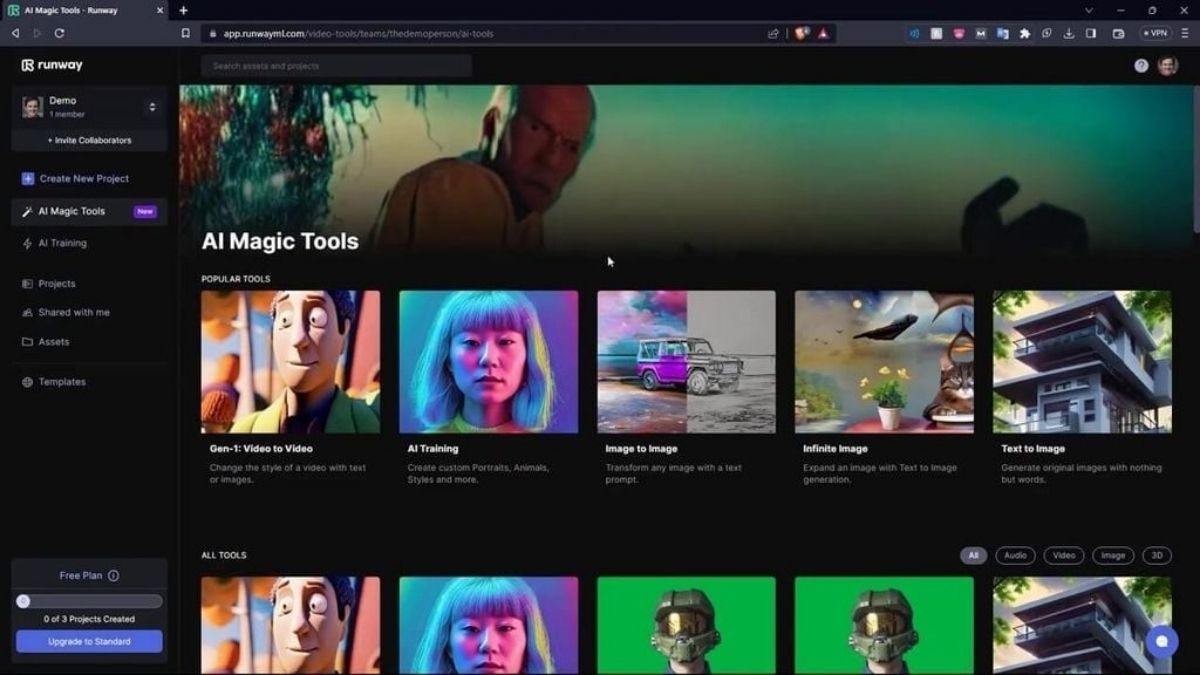
Task: Reload the page with browser refresh icon
Action: 59,33
